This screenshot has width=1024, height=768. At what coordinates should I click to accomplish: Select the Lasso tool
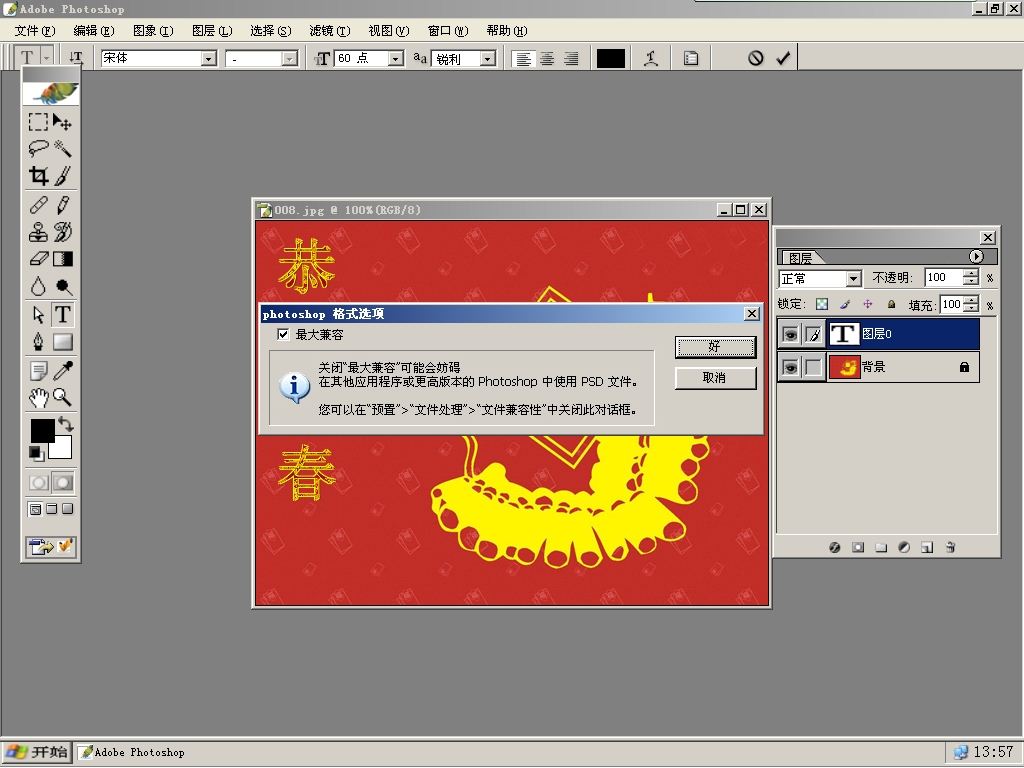[x=38, y=149]
